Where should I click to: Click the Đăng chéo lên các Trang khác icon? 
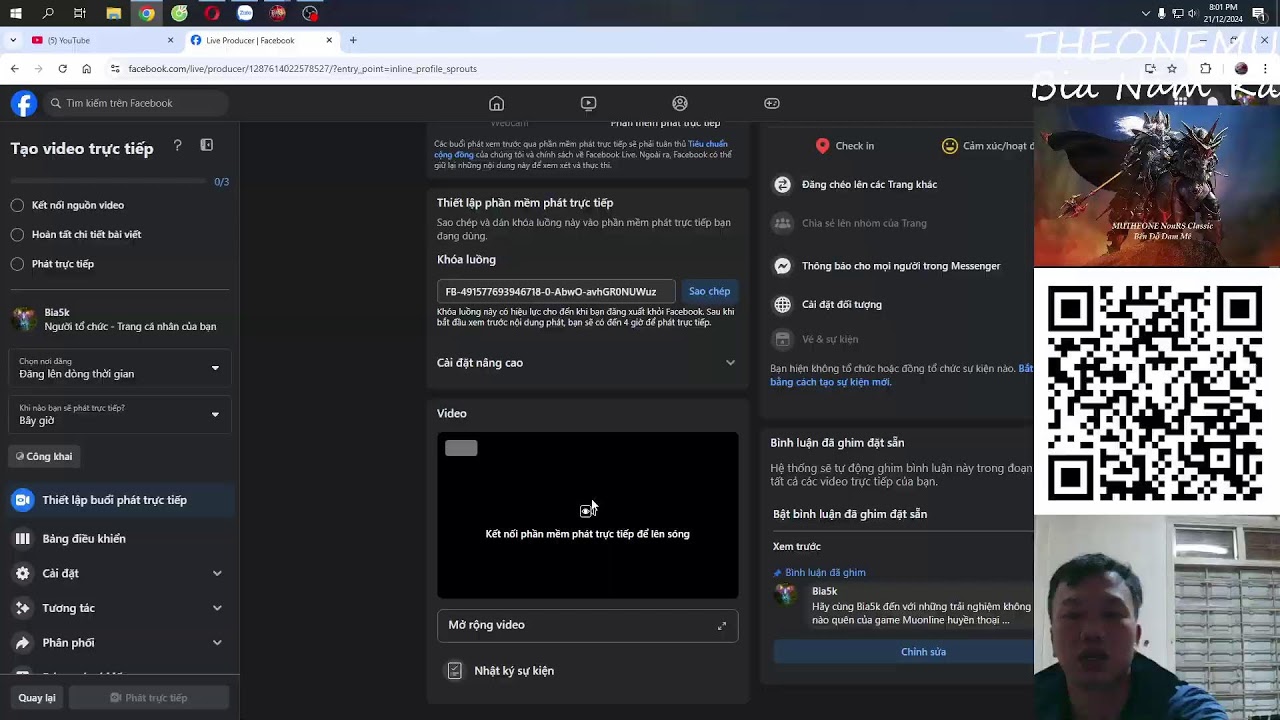783,184
